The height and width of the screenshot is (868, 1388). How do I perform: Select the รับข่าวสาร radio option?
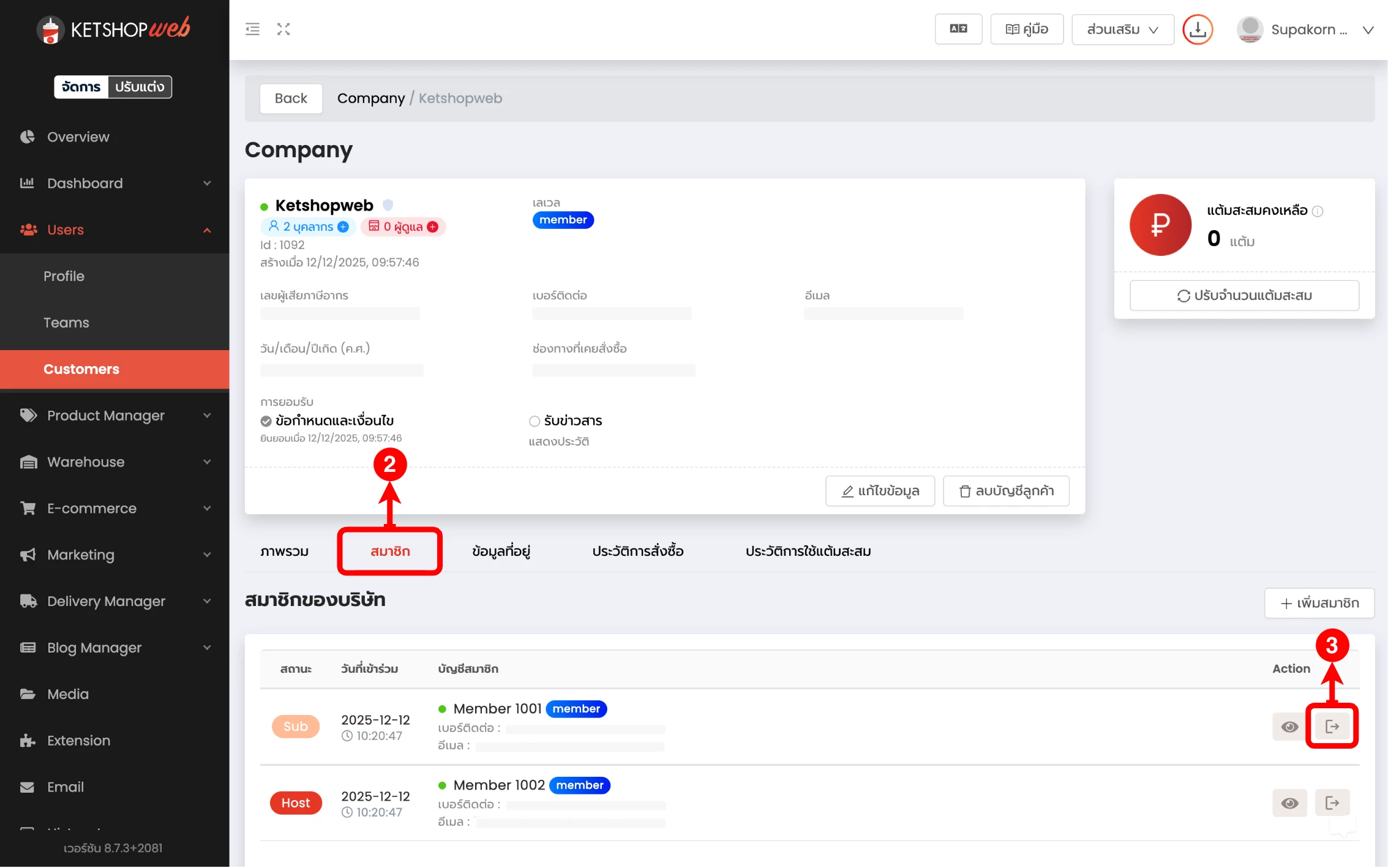[x=535, y=421]
